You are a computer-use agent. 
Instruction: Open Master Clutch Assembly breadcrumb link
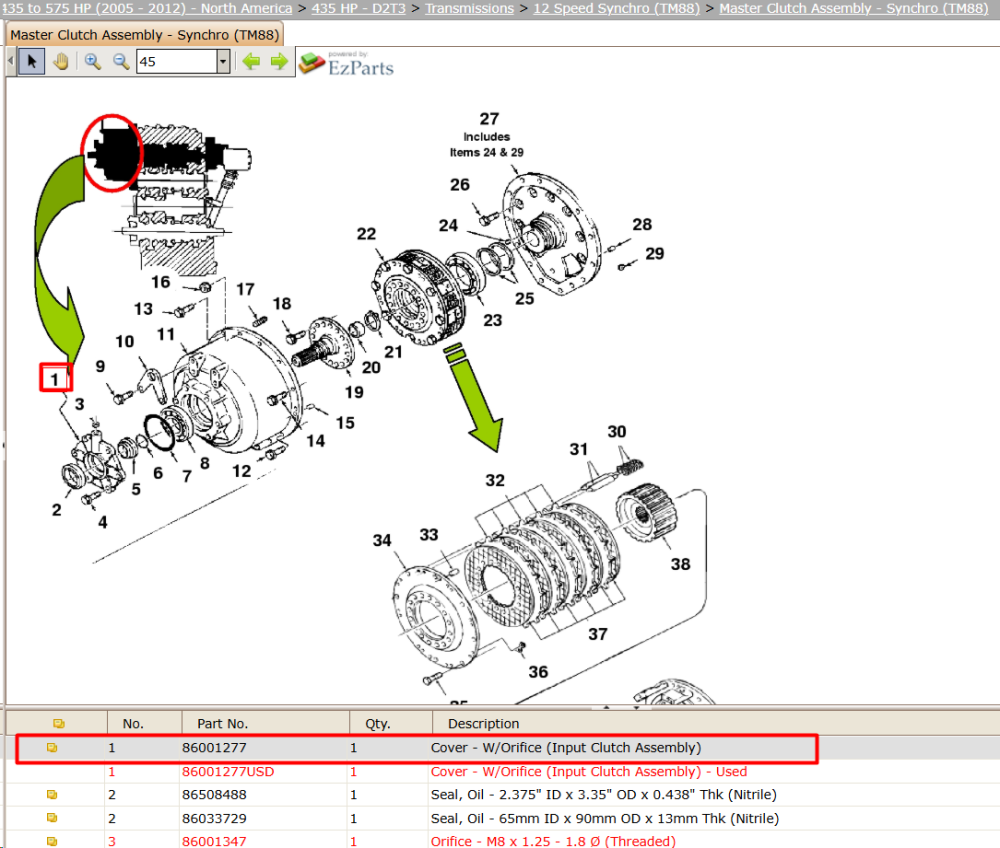click(854, 8)
